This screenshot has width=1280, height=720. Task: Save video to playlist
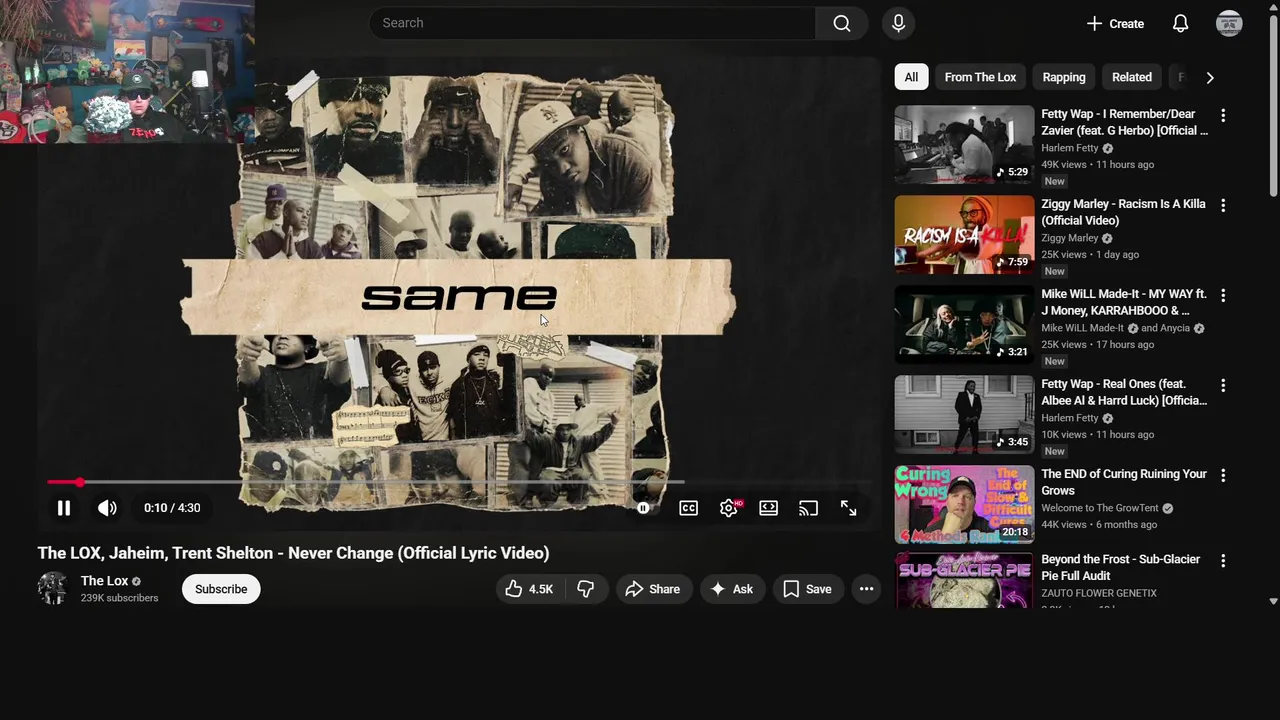(x=807, y=589)
